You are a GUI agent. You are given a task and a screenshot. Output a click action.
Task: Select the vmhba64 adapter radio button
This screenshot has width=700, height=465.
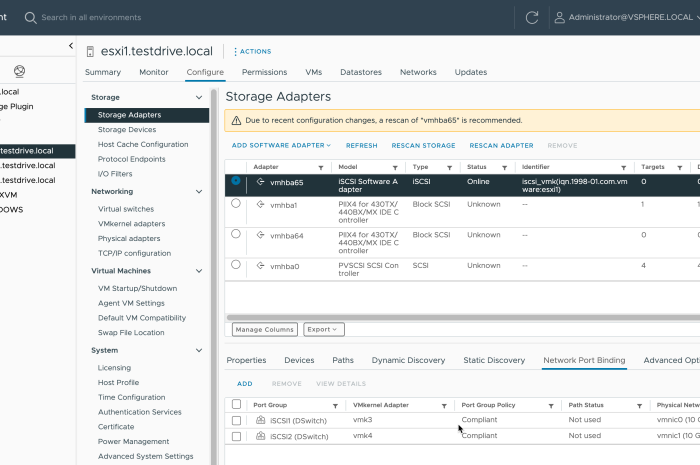[236, 234]
